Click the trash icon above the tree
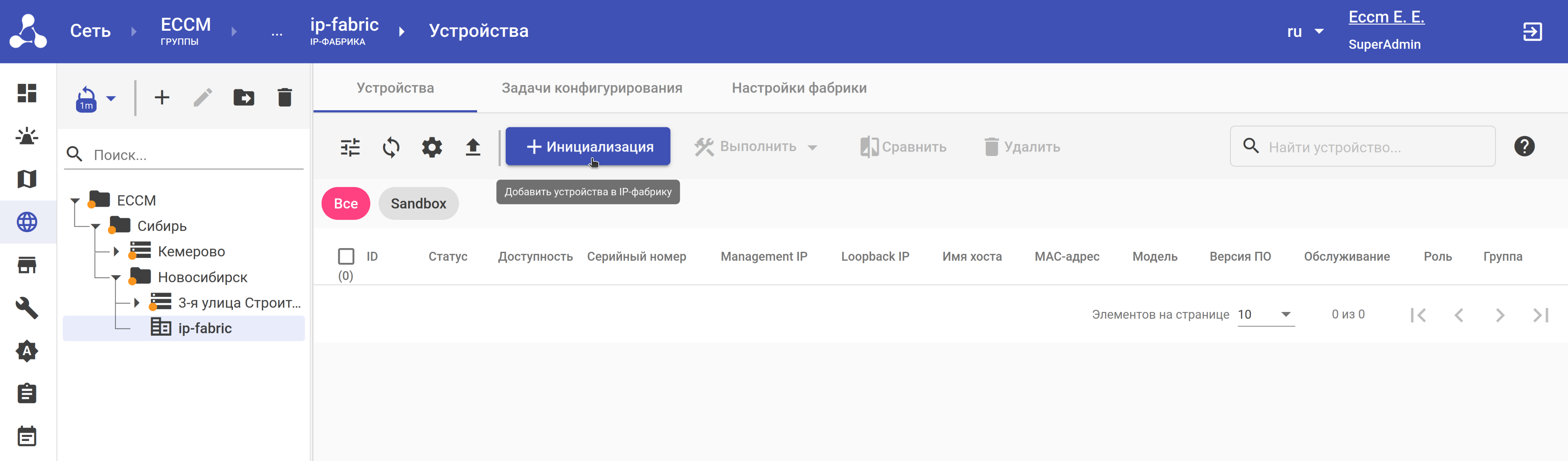Viewport: 1568px width, 461px height. coord(284,97)
